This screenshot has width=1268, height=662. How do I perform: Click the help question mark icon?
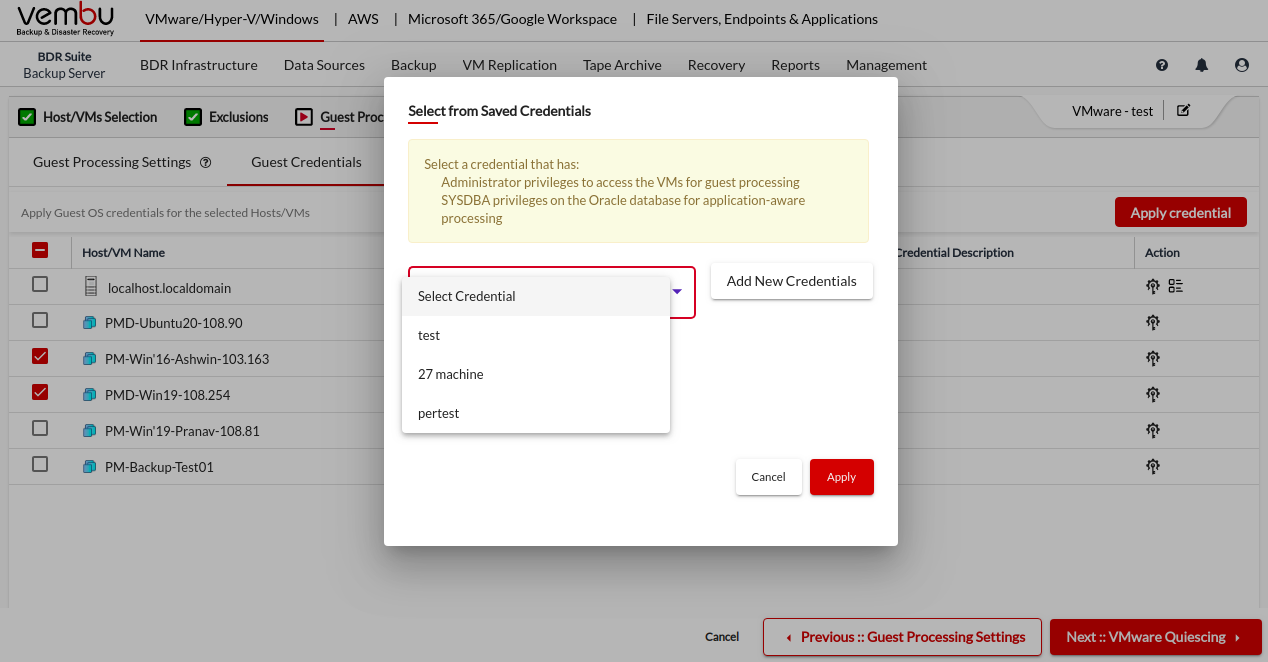(x=1162, y=65)
